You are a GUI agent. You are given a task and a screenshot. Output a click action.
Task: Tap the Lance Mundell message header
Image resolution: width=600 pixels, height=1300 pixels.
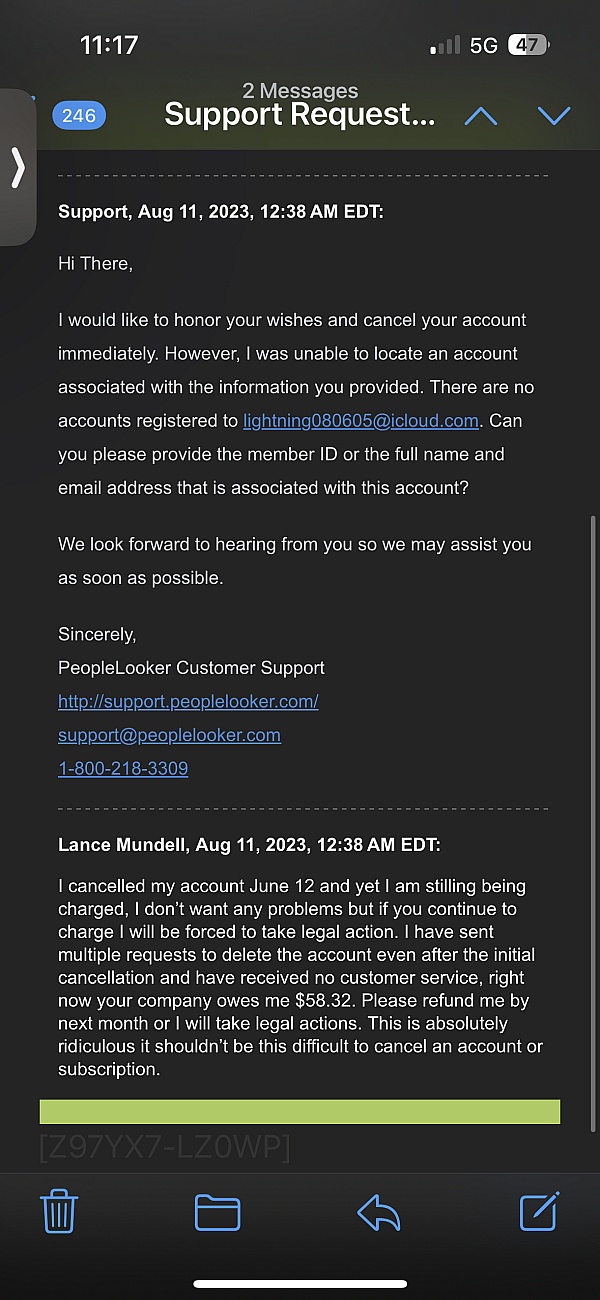pos(249,845)
